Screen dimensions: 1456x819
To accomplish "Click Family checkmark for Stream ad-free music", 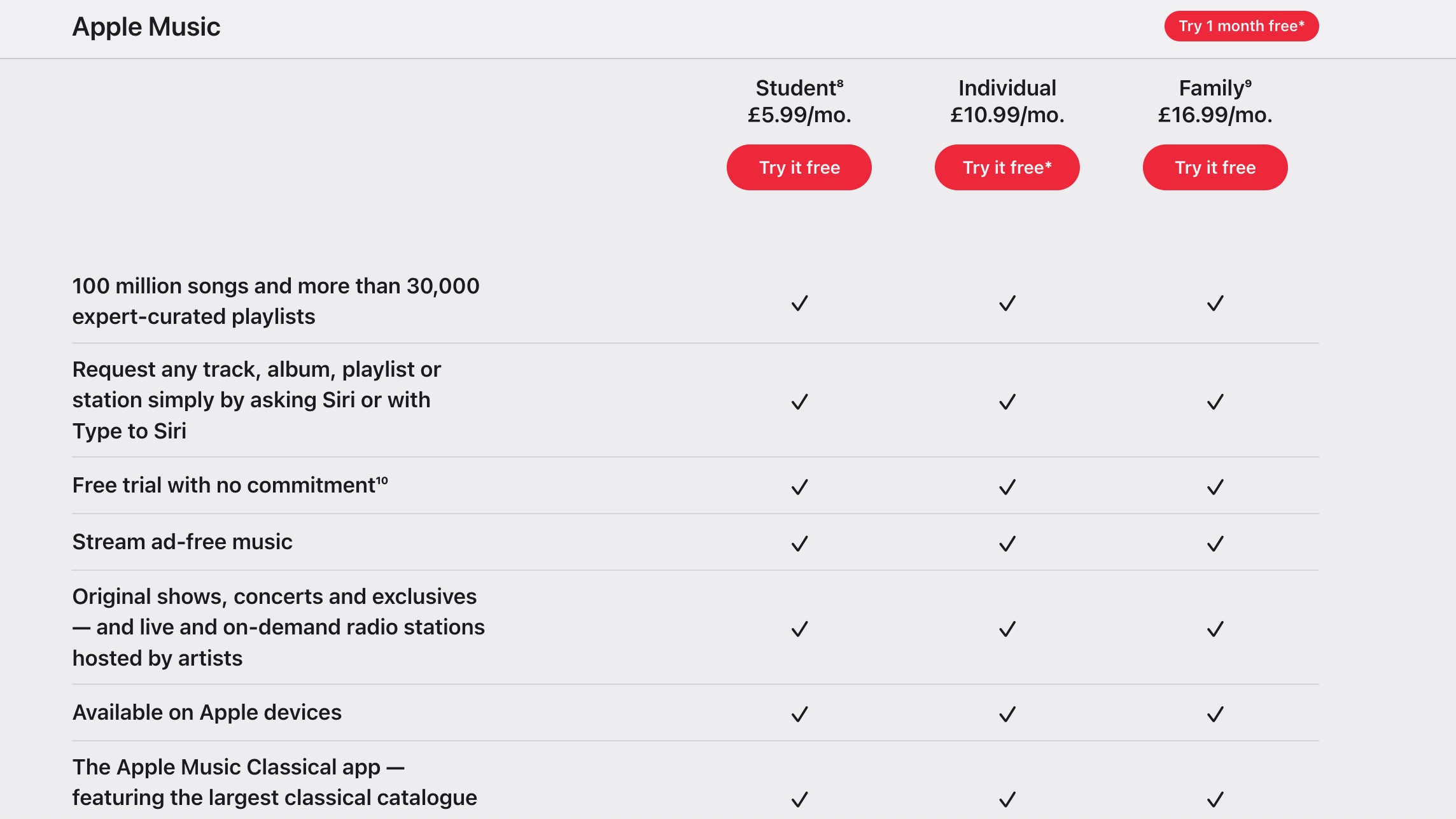I will tap(1215, 543).
